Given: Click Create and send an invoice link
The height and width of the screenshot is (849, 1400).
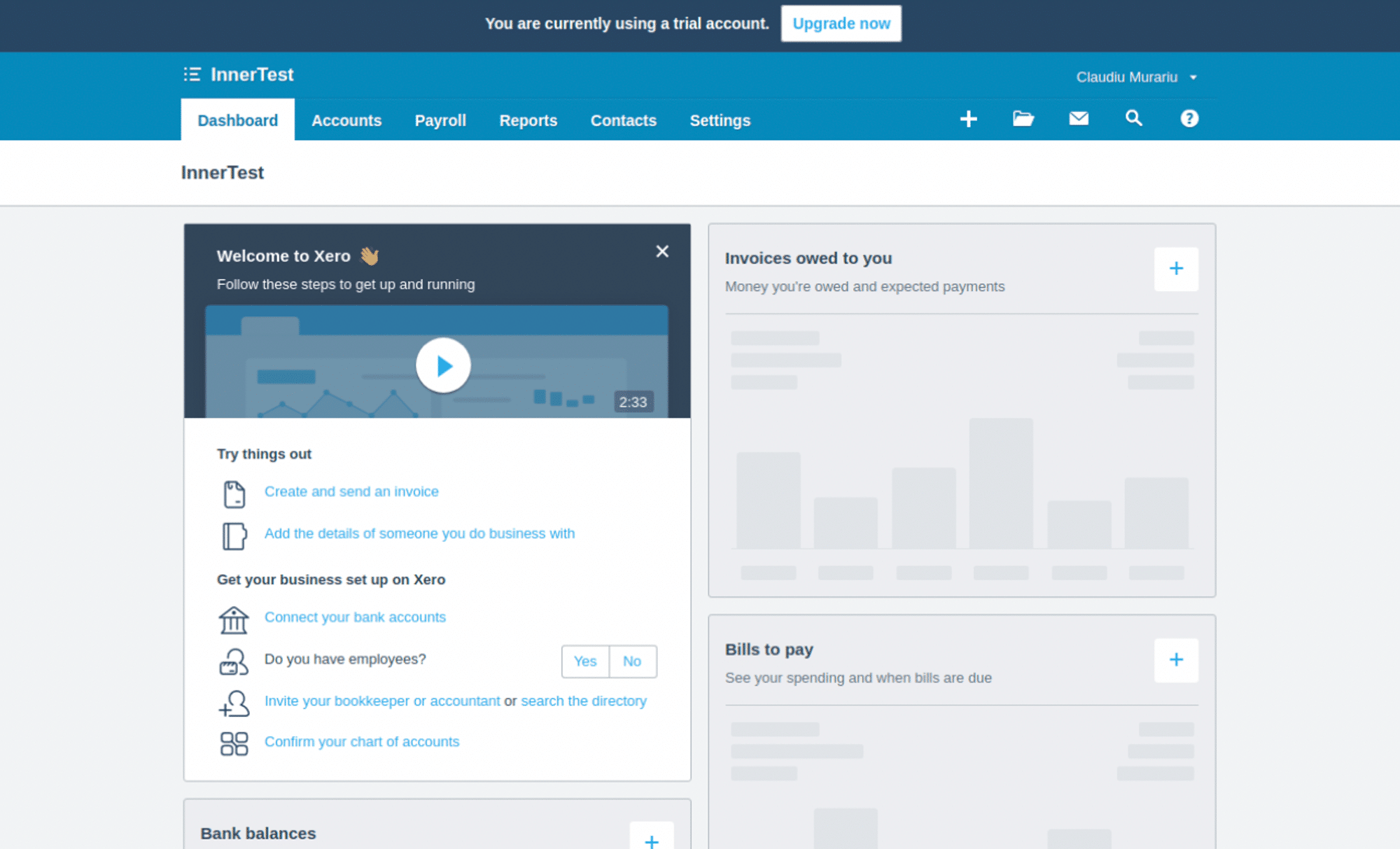Looking at the screenshot, I should (x=351, y=491).
